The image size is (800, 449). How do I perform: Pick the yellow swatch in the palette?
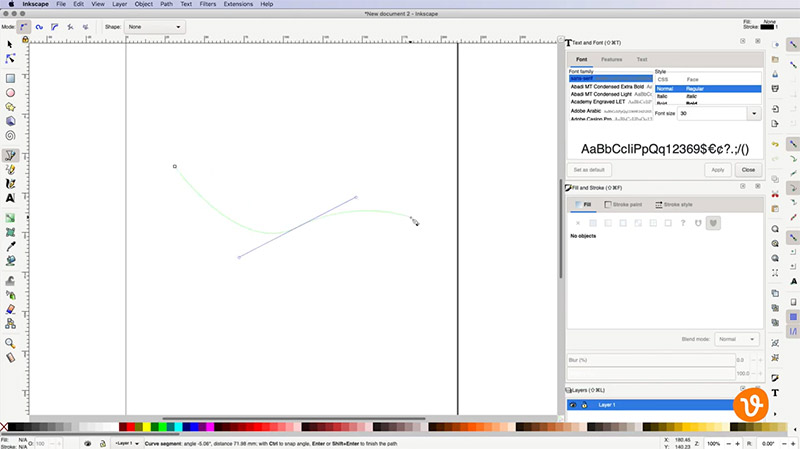(146, 427)
